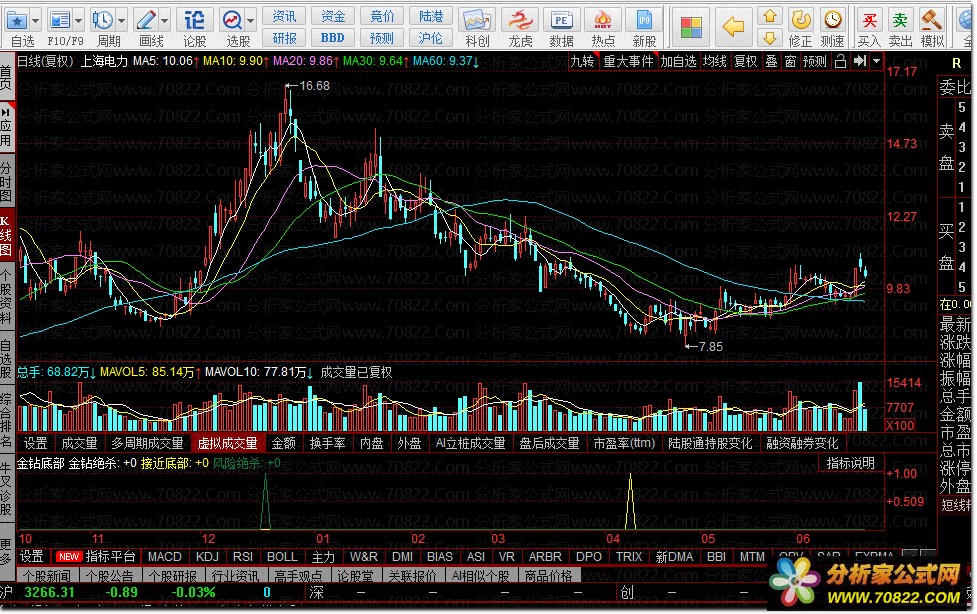Expand dropdown arrow next to 画线 icon
Screen dimensions: 977x614
164,21
